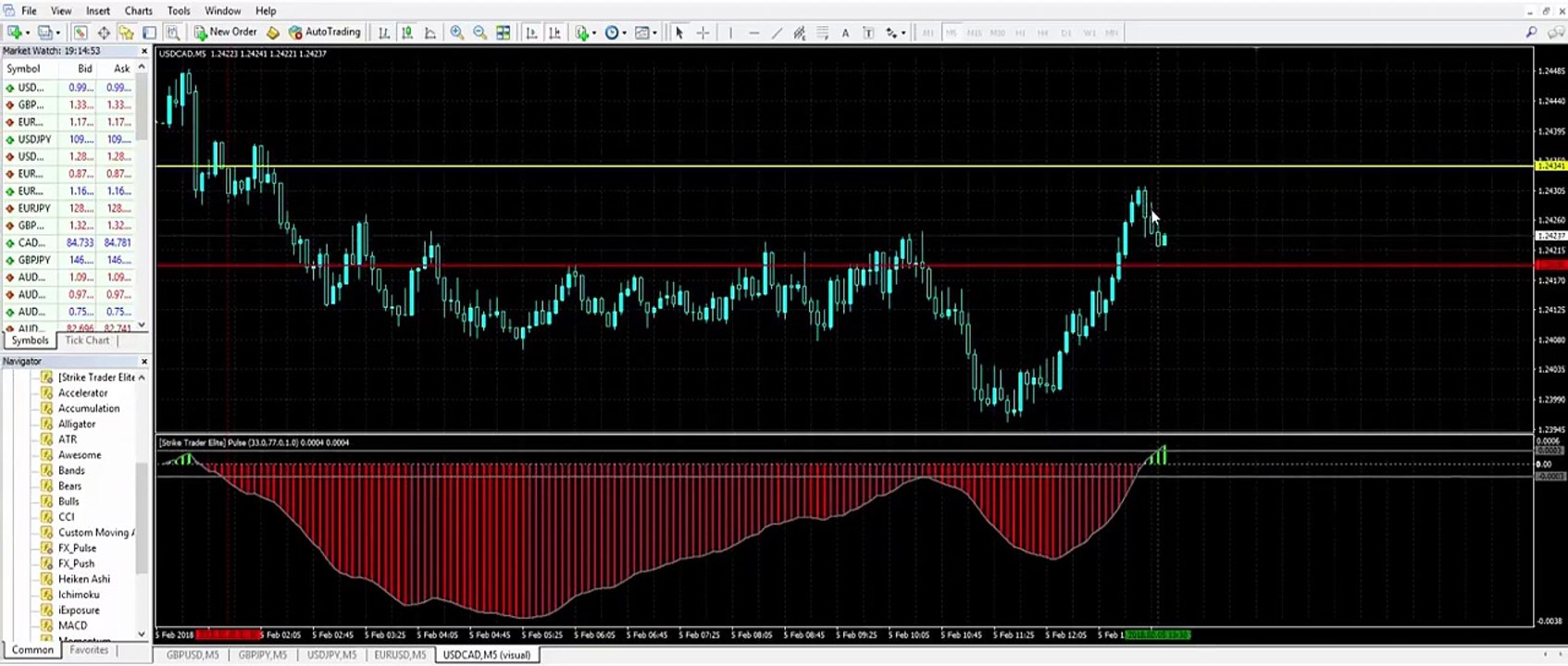Open the View menu

point(61,11)
